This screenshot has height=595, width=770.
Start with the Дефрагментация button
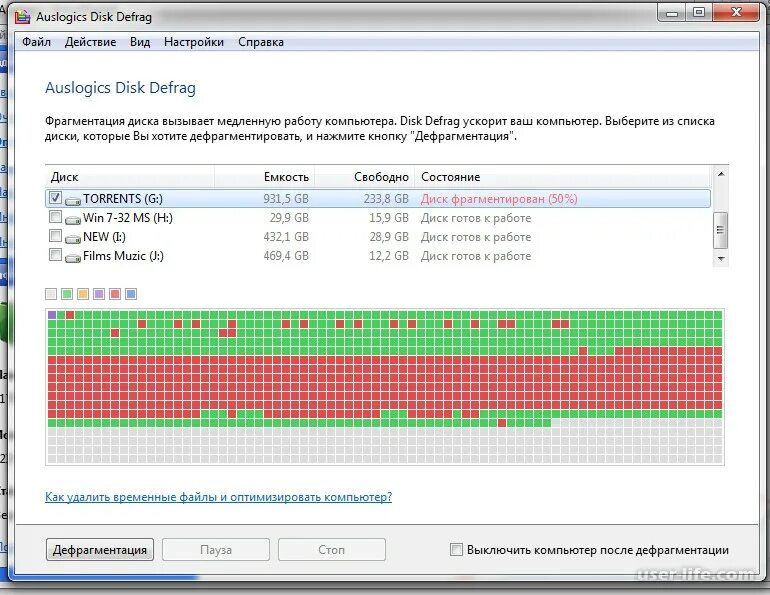pyautogui.click(x=100, y=550)
